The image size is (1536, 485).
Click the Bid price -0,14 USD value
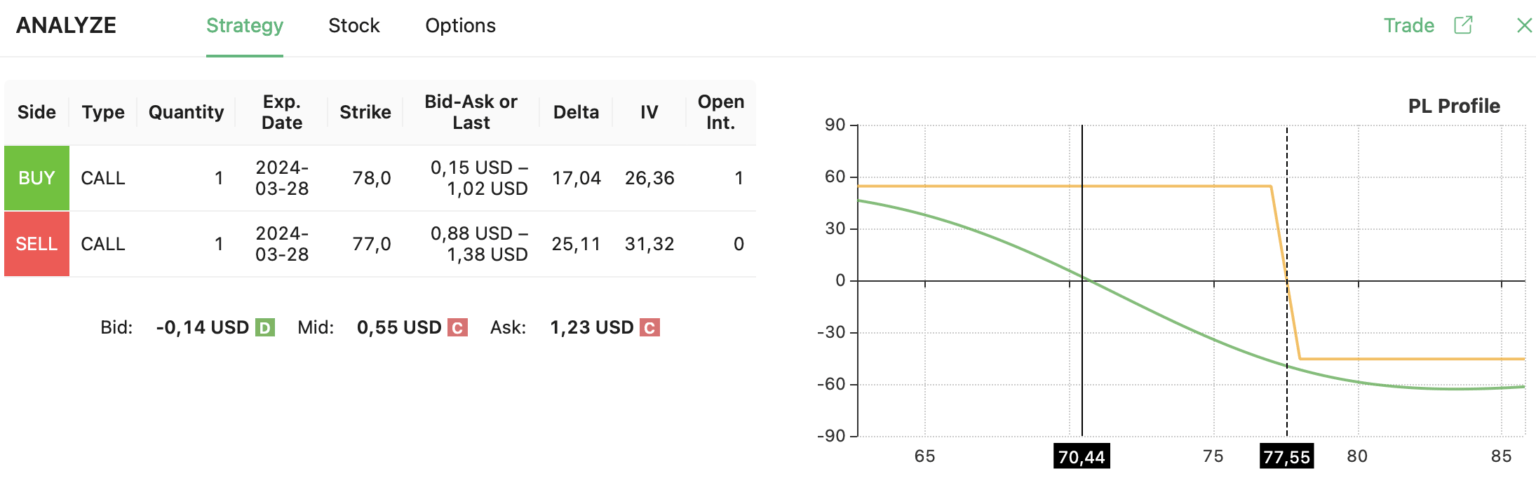202,327
